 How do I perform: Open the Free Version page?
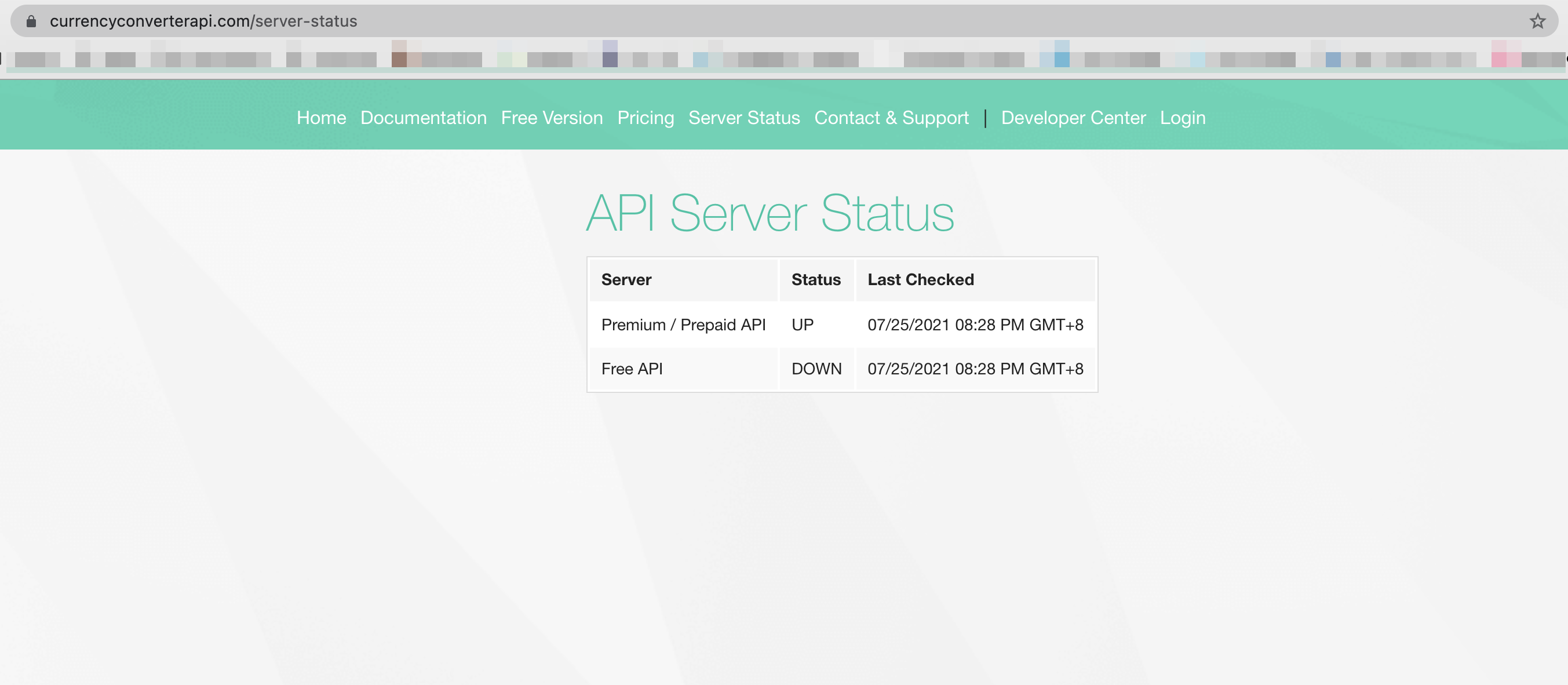click(552, 118)
